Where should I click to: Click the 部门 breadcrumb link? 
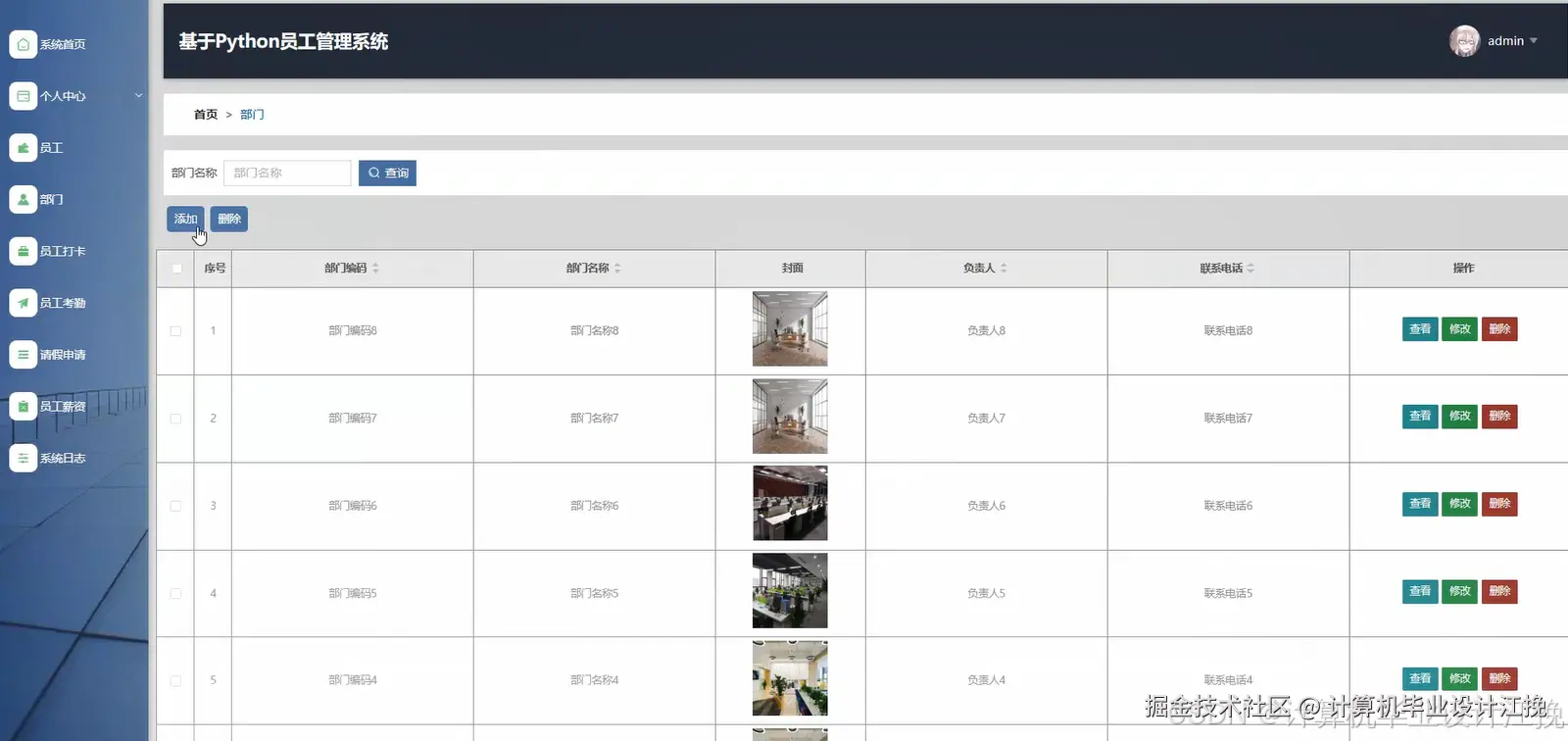pyautogui.click(x=252, y=115)
